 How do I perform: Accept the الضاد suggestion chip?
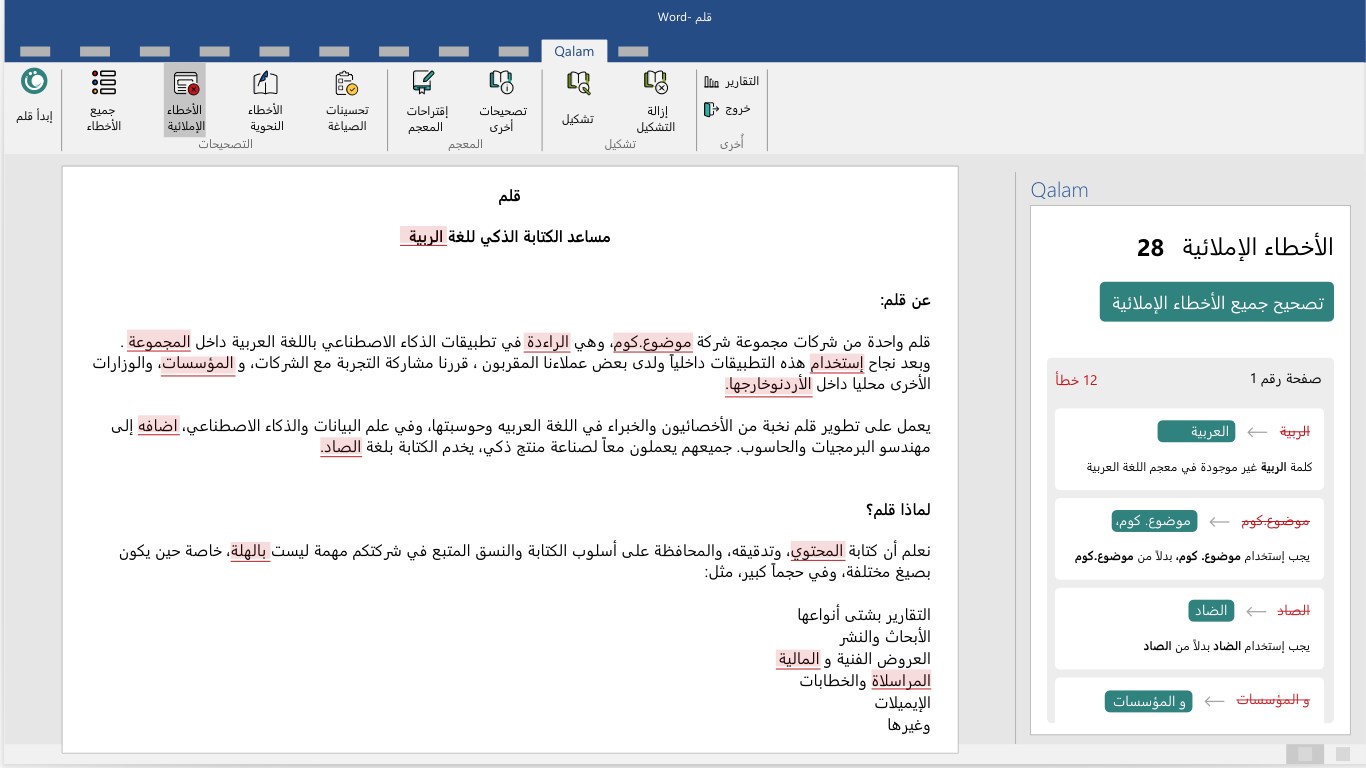click(x=1212, y=610)
